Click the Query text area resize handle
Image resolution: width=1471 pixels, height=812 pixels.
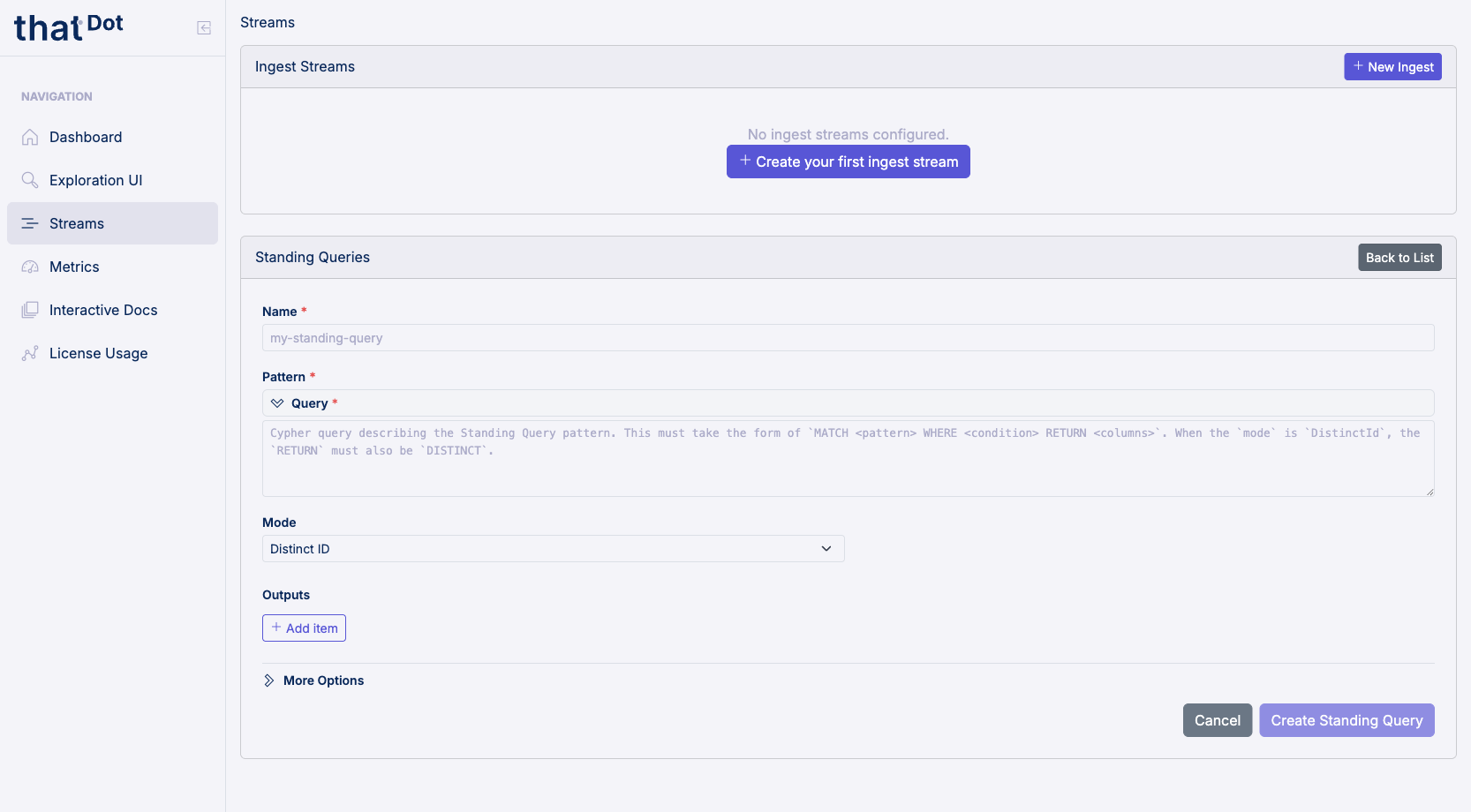1430,492
